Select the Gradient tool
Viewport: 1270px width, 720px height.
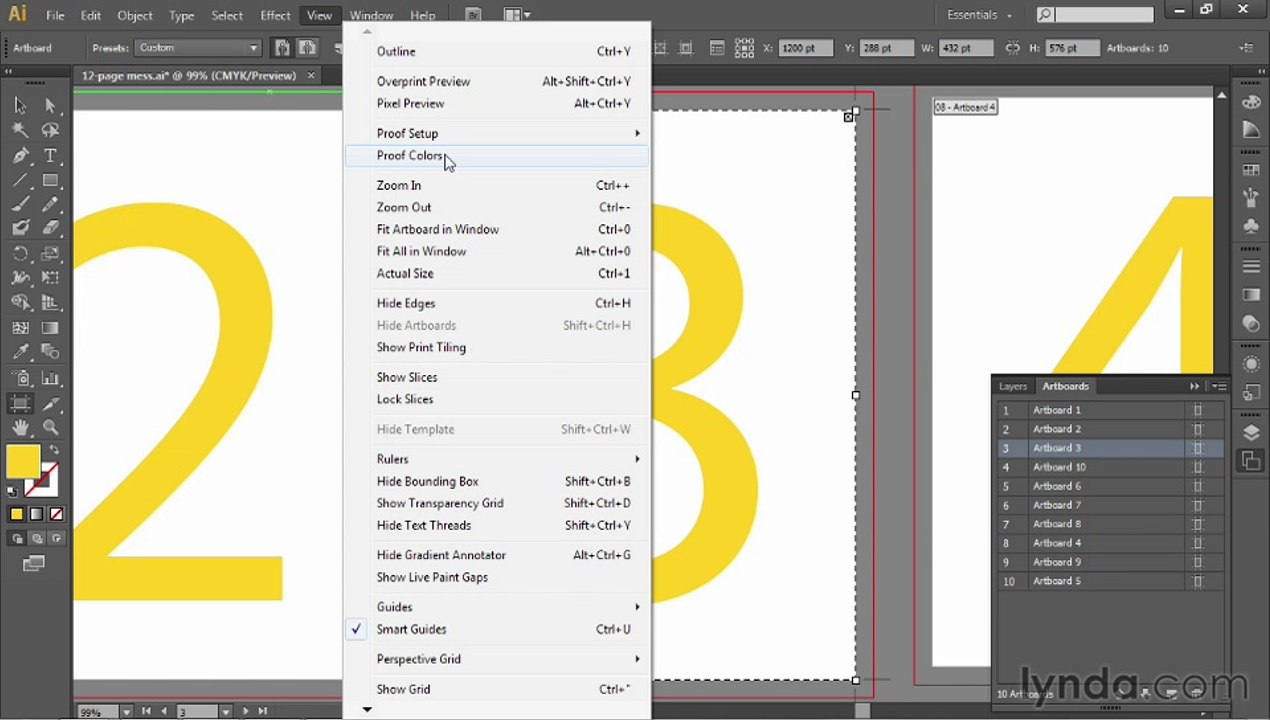pyautogui.click(x=50, y=328)
